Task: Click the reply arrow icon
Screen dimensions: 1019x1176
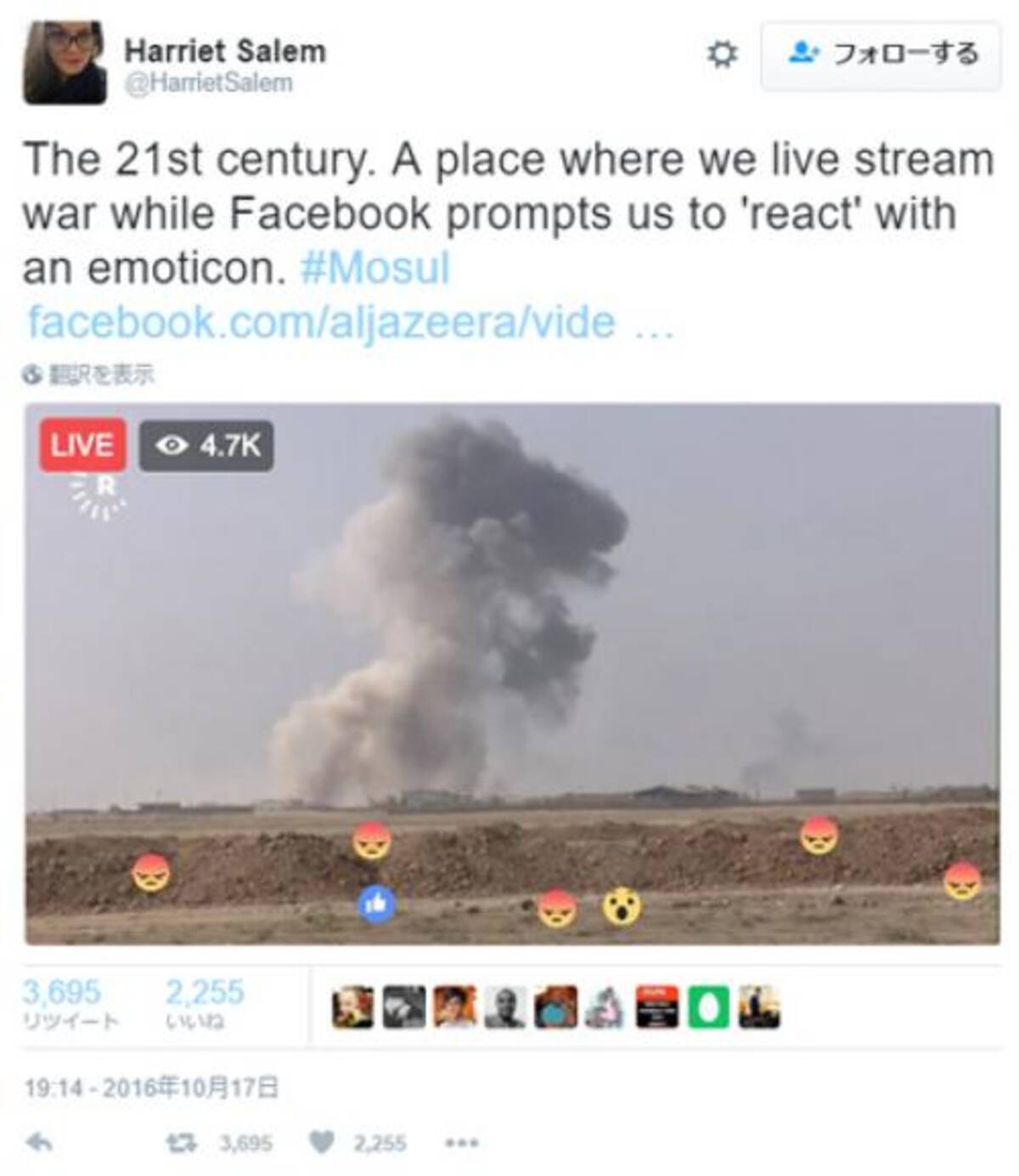Action: [39, 1142]
